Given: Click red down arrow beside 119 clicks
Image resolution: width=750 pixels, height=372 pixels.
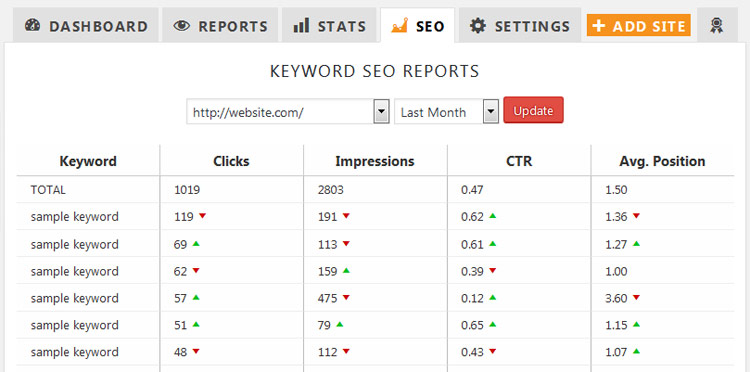Looking at the screenshot, I should point(202,216).
